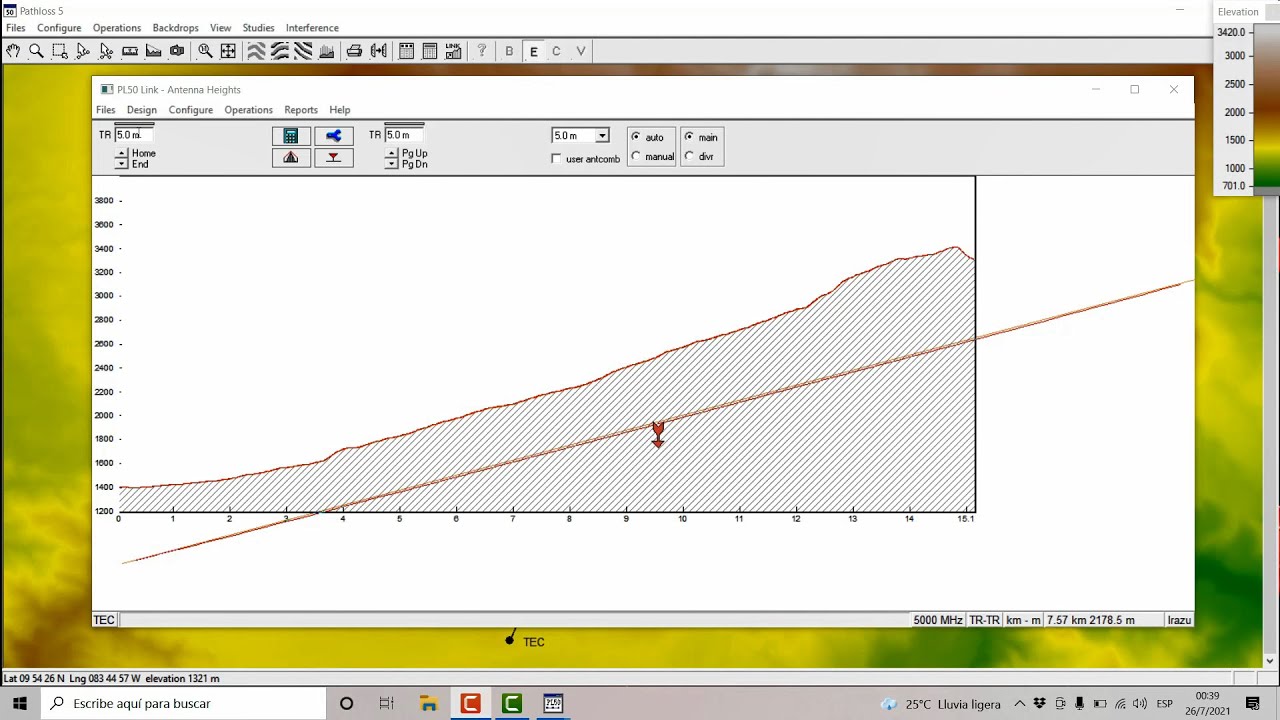Screen dimensions: 1280x720
Task: Click the red reflection point icon button
Action: coord(334,157)
